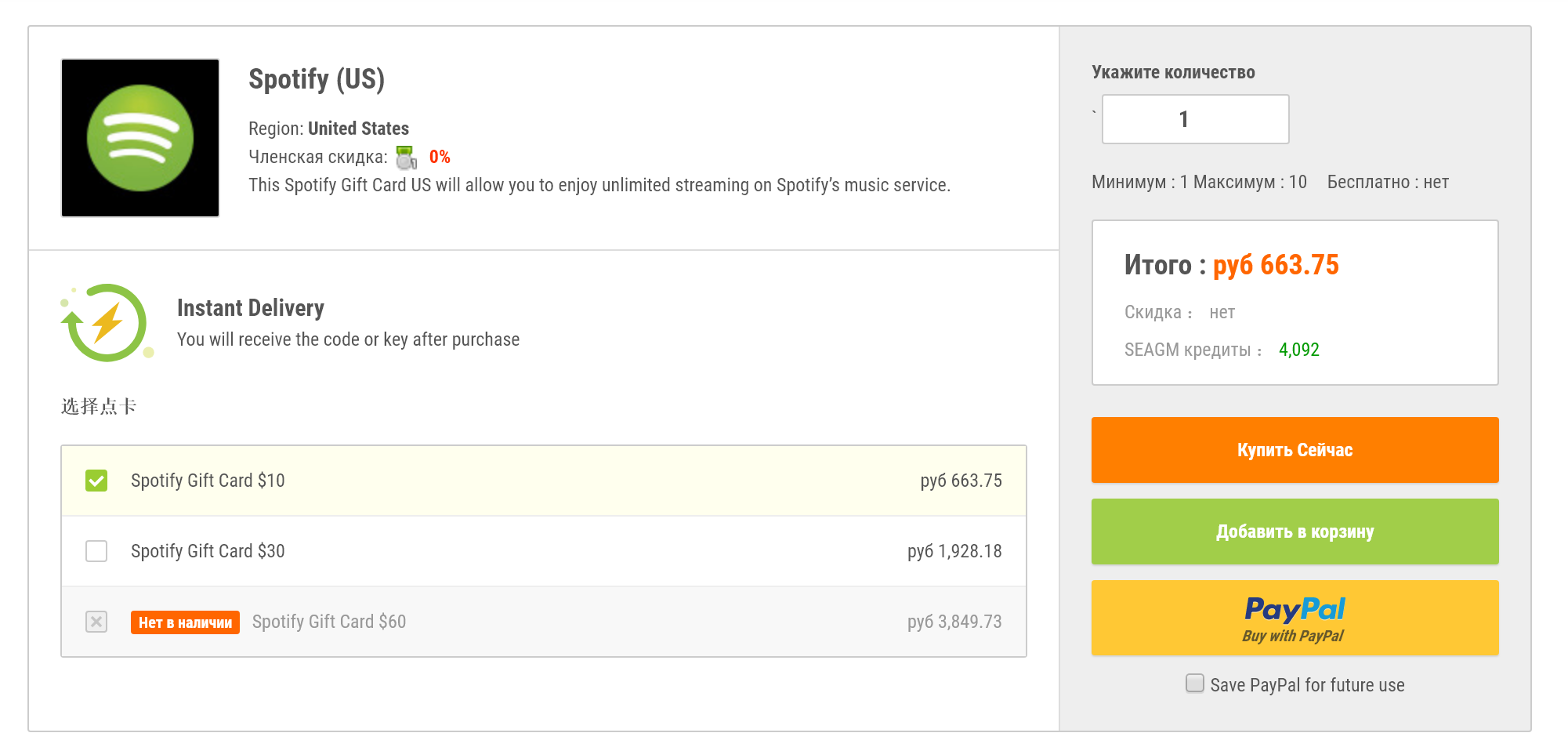Click the Скидка : нет line
The image size is (1568, 751).
click(1179, 312)
